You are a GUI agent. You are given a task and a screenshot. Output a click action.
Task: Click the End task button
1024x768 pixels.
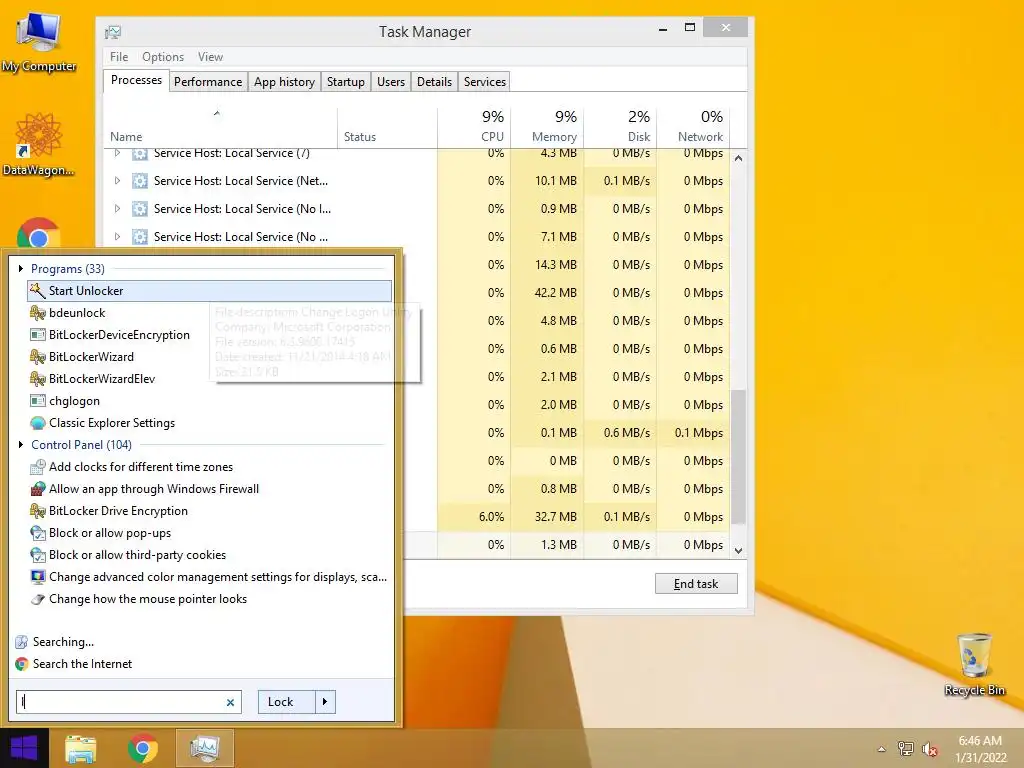[696, 584]
